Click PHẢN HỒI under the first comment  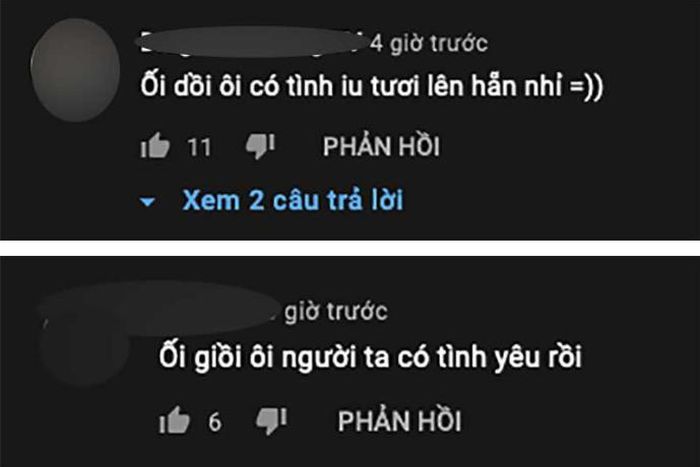point(381,146)
